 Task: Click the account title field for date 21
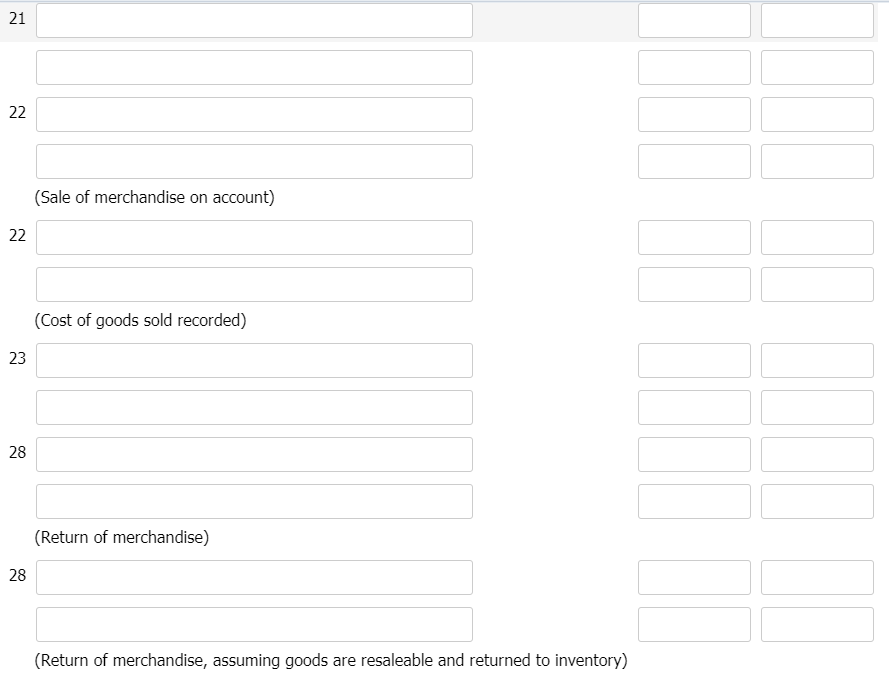pyautogui.click(x=254, y=20)
